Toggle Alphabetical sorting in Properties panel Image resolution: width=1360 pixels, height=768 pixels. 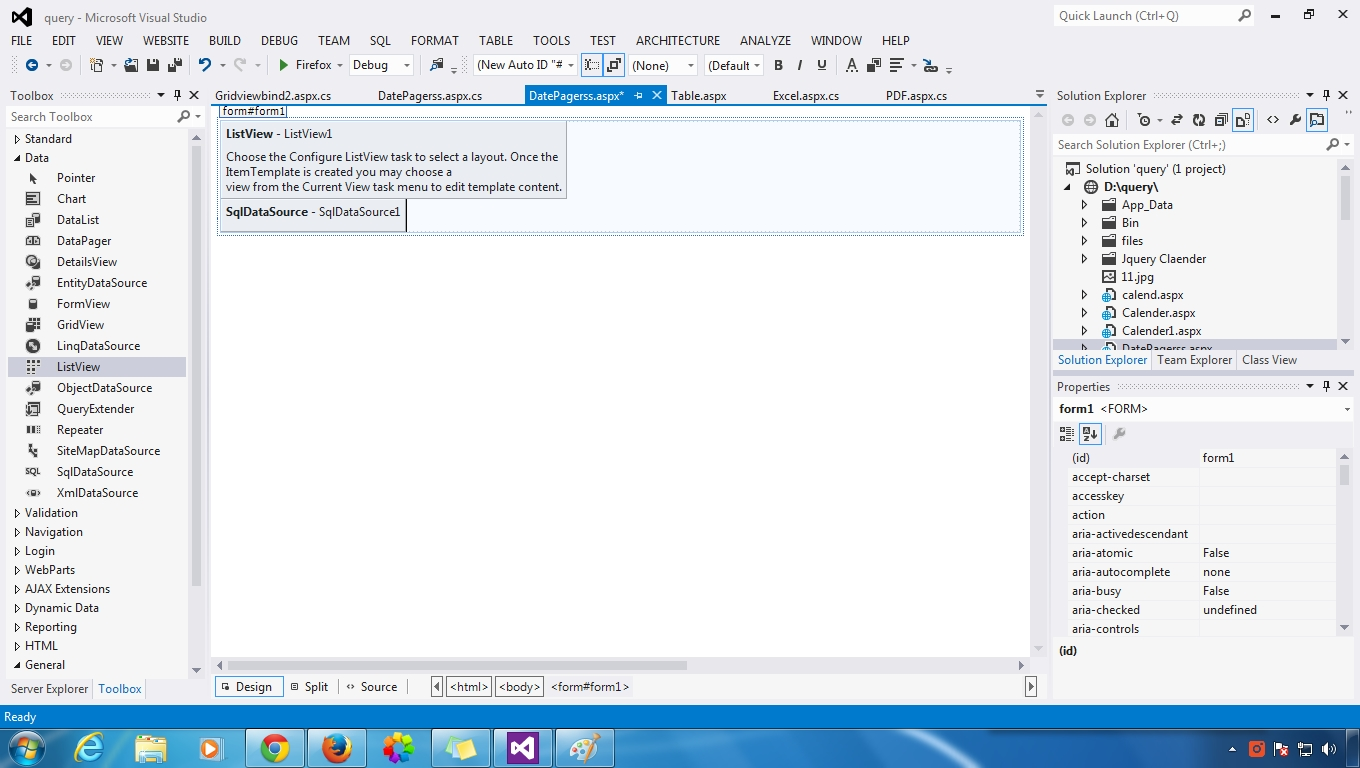click(x=1090, y=433)
